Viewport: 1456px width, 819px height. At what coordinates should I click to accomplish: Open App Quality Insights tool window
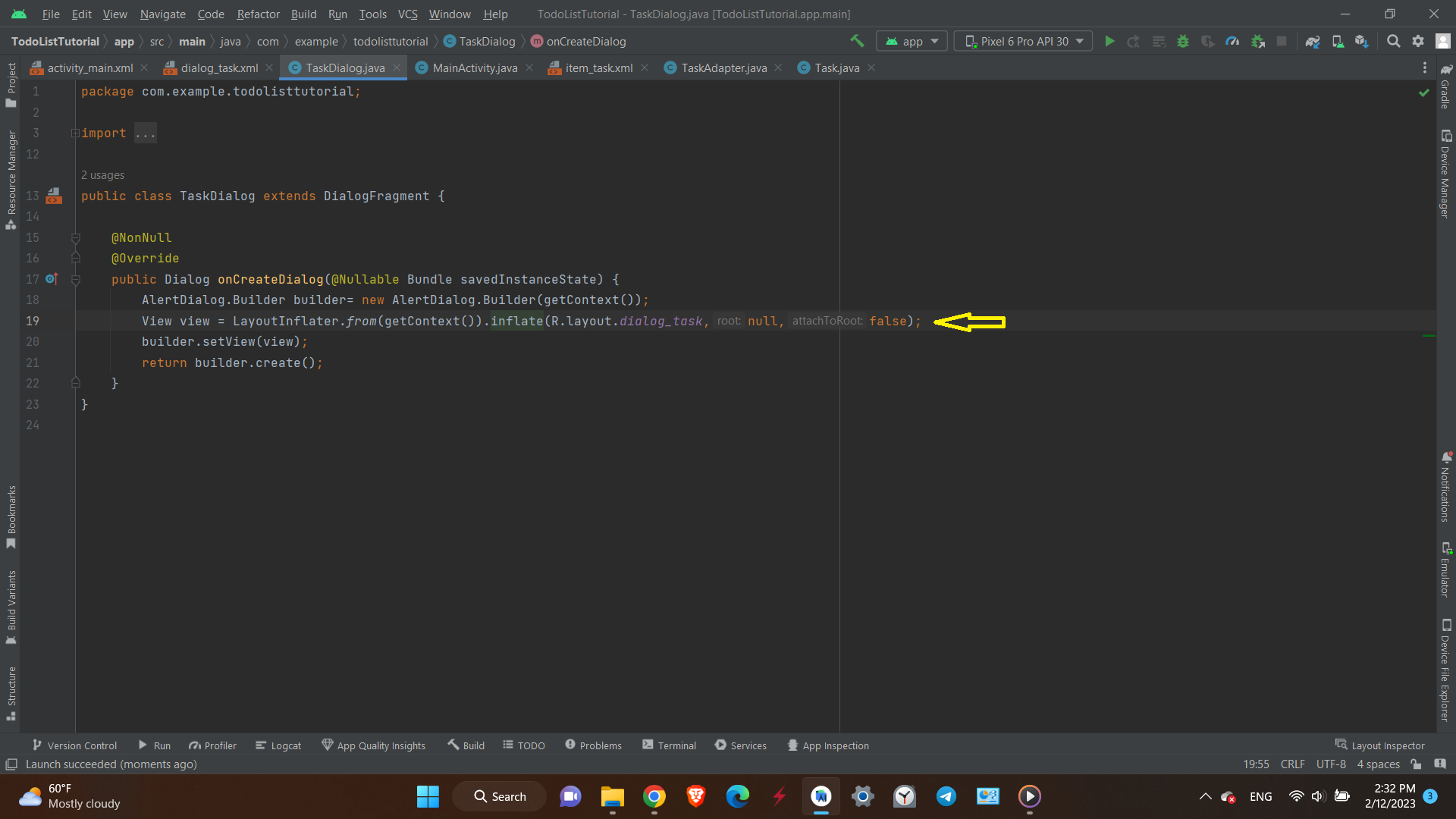click(373, 745)
